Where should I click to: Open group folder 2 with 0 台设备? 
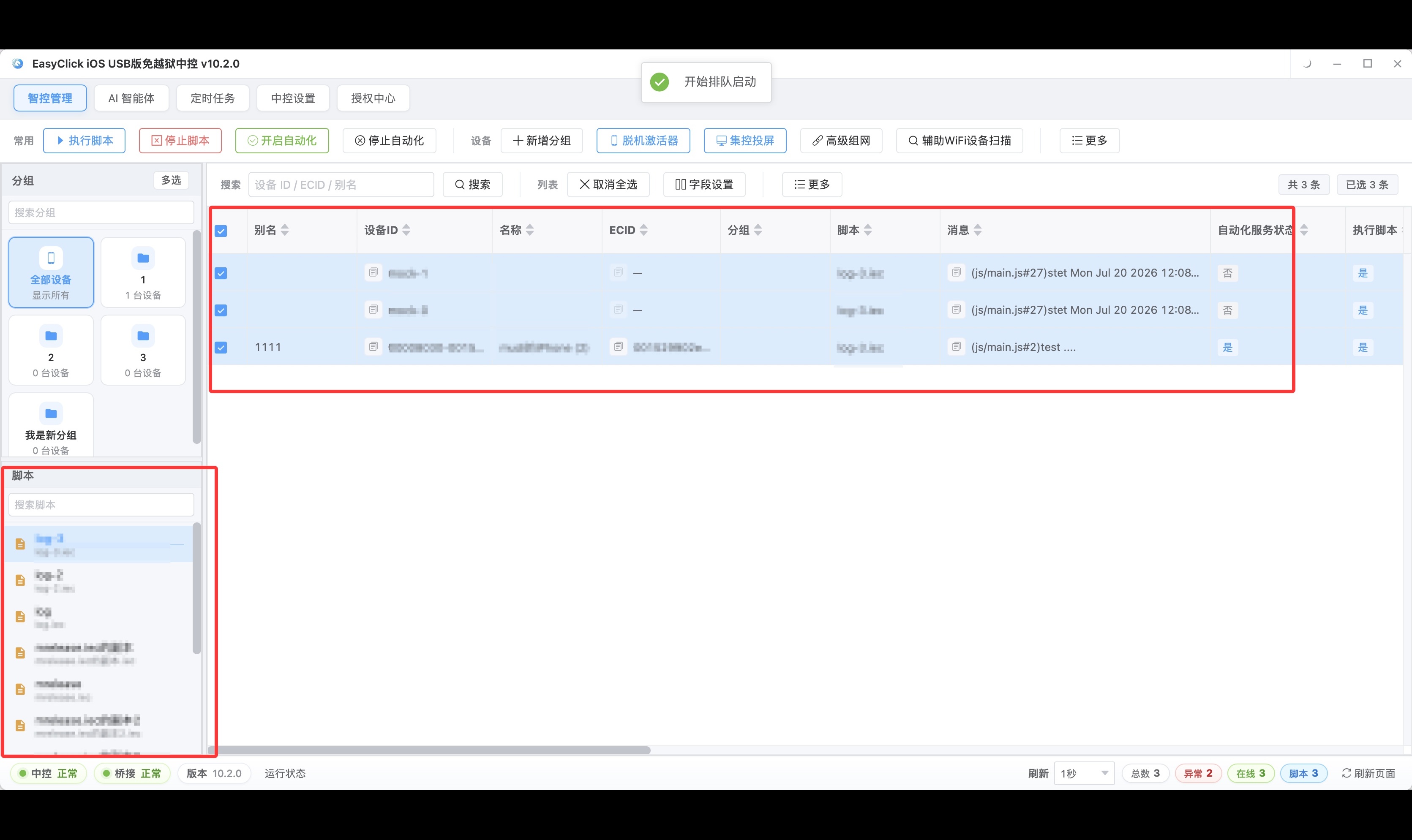[x=51, y=350]
